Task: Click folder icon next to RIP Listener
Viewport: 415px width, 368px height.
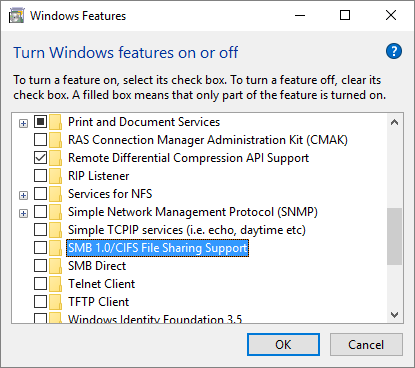Action: (55, 176)
